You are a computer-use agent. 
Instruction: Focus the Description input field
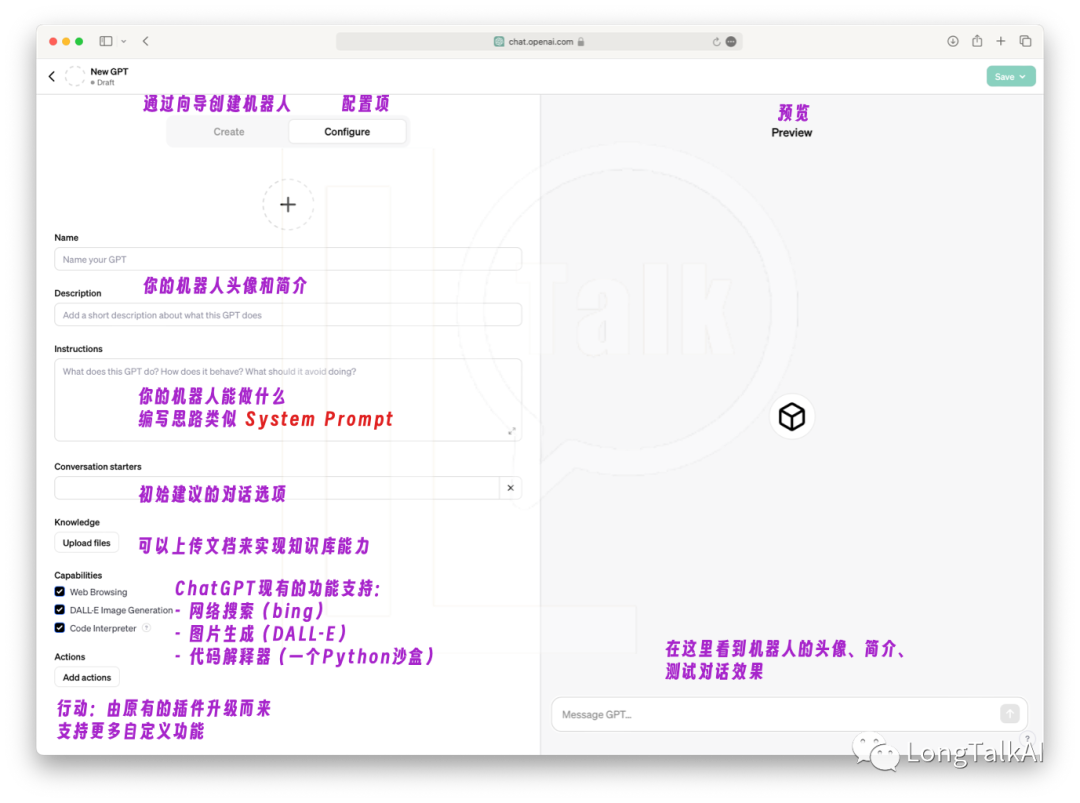[x=288, y=315]
